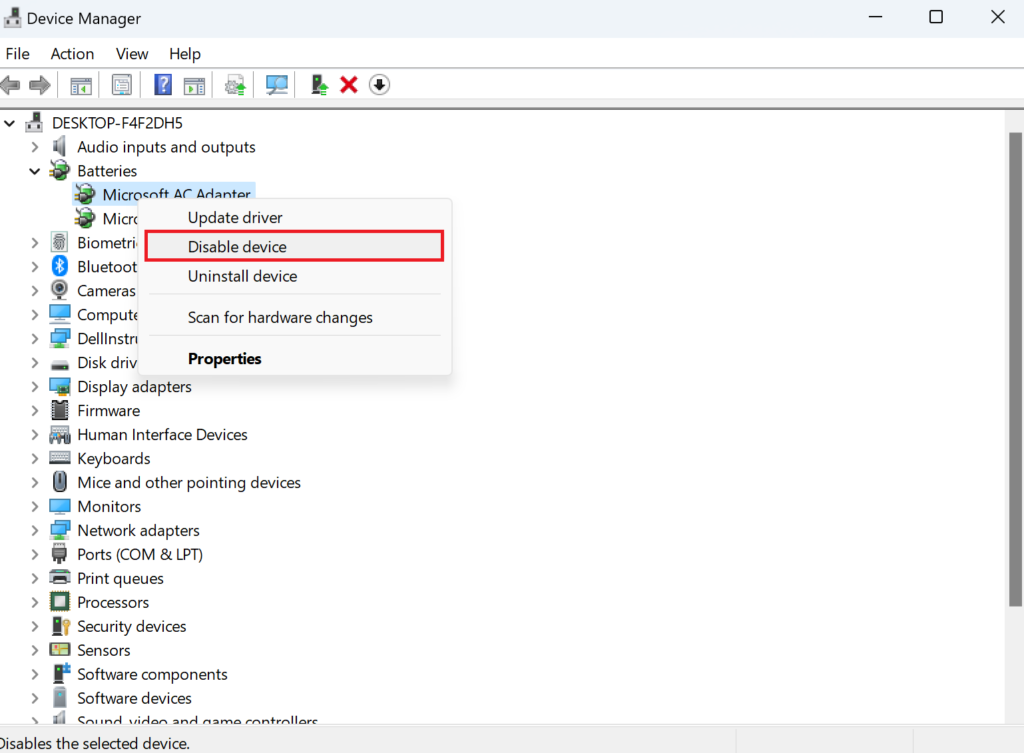Click the Show/Hide Console Tree toolbar icon

(81, 85)
